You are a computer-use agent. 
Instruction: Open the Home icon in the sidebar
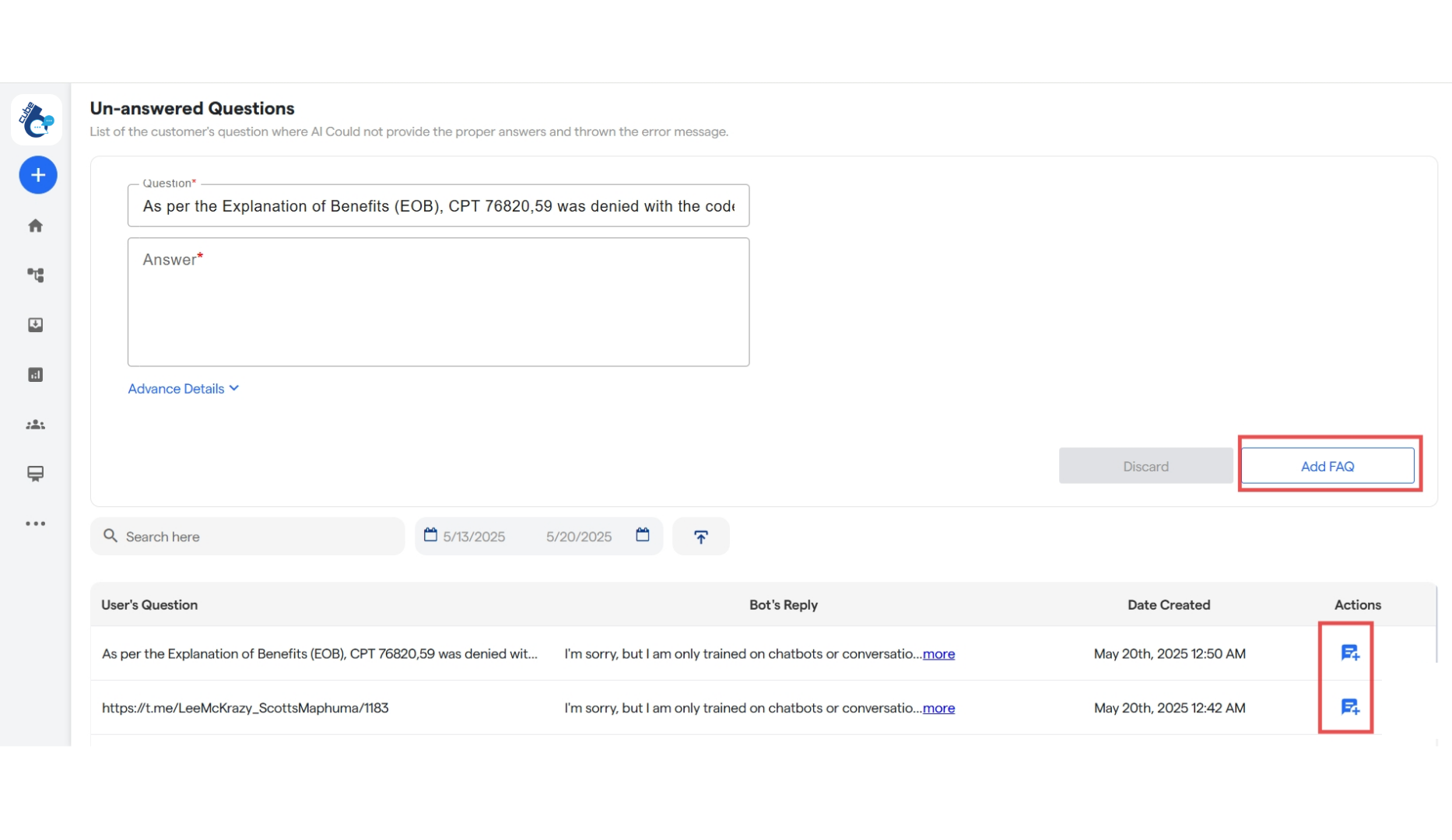[x=35, y=225]
